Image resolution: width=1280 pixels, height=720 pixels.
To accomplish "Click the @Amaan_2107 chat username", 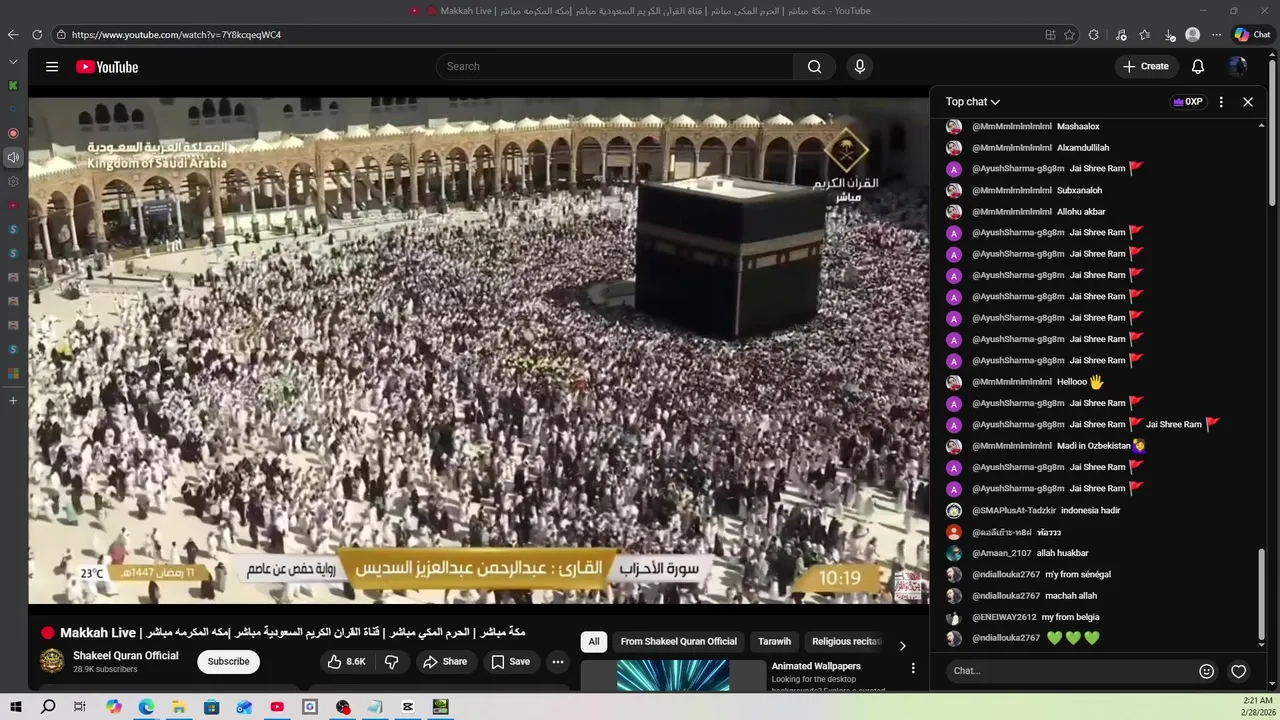I will 1002,553.
